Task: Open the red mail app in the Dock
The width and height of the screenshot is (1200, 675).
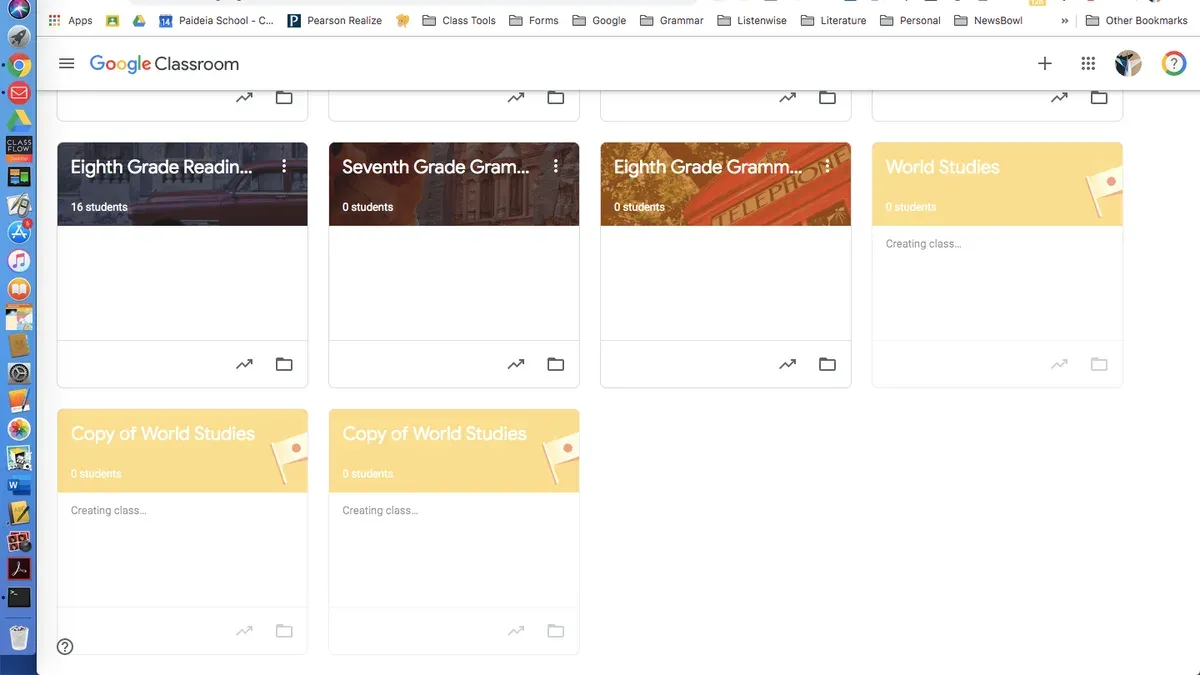Action: pyautogui.click(x=19, y=94)
